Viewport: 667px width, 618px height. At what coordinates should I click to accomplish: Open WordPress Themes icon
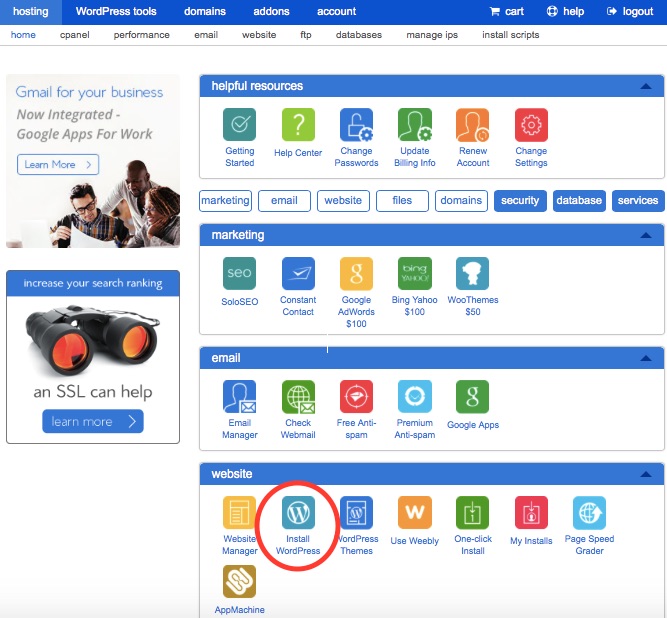tap(356, 513)
